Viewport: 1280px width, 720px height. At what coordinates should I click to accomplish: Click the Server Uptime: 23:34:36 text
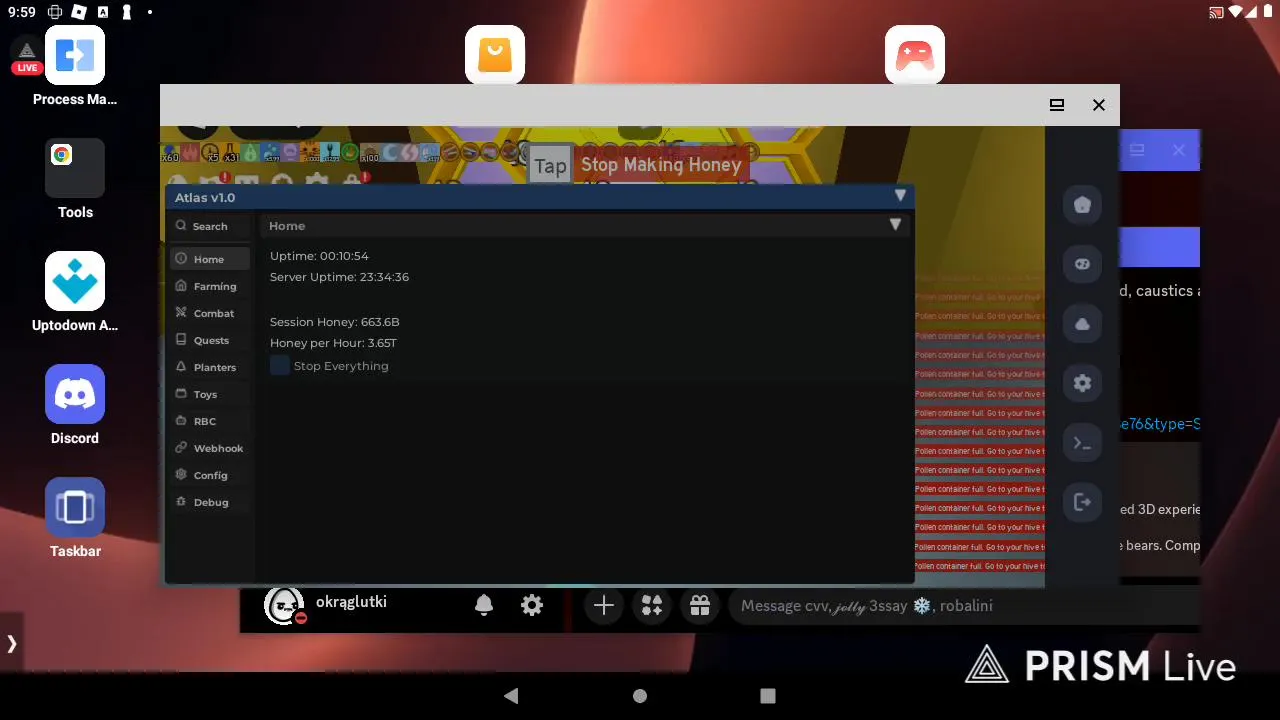[339, 277]
